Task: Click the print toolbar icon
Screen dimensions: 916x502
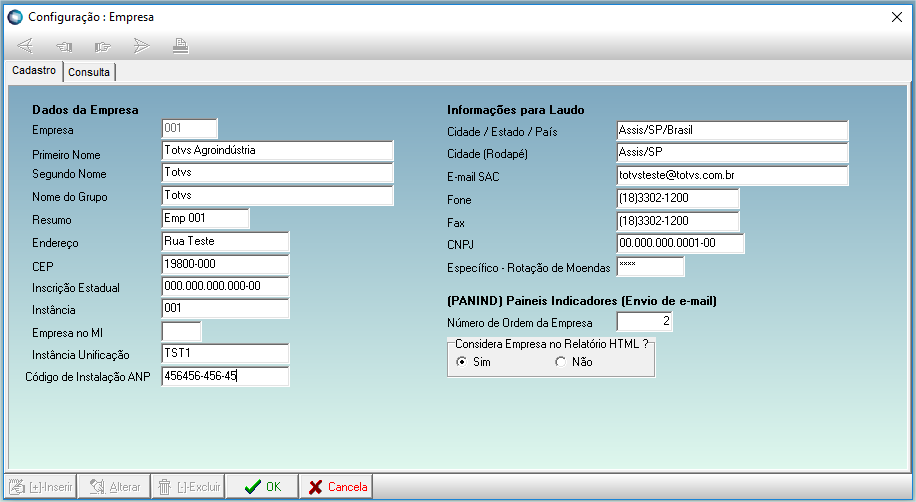Action: (x=181, y=46)
